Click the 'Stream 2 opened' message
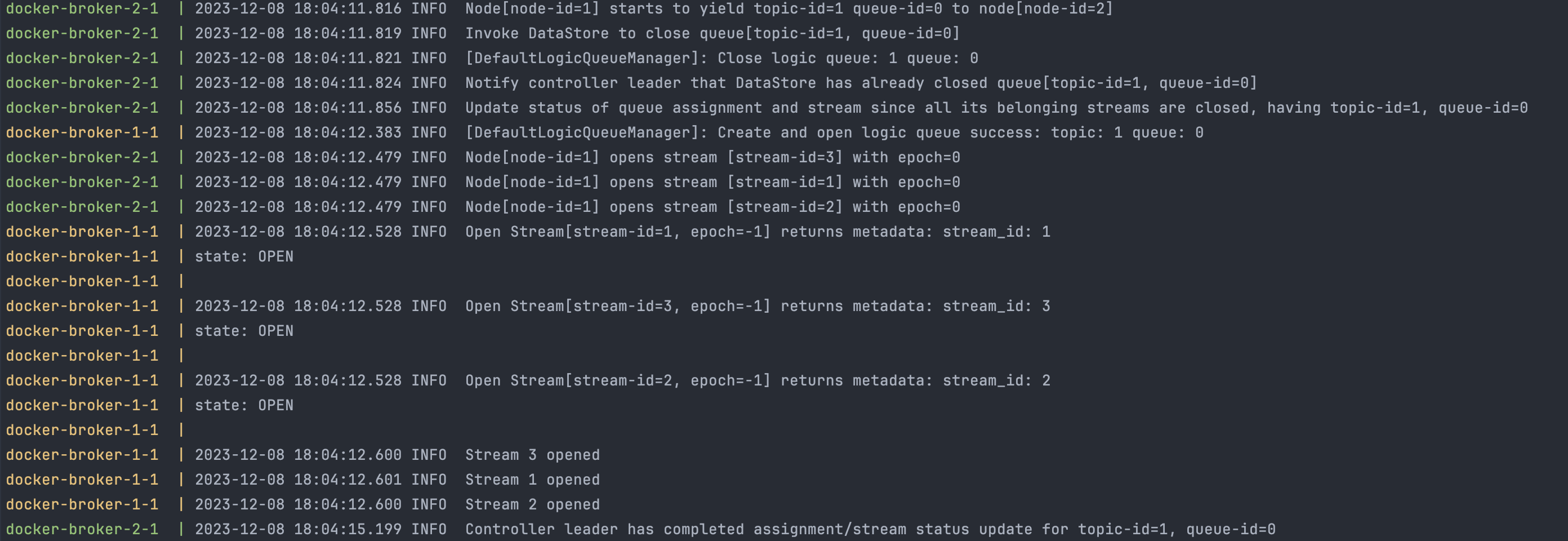Image resolution: width=1568 pixels, height=541 pixels. (533, 504)
